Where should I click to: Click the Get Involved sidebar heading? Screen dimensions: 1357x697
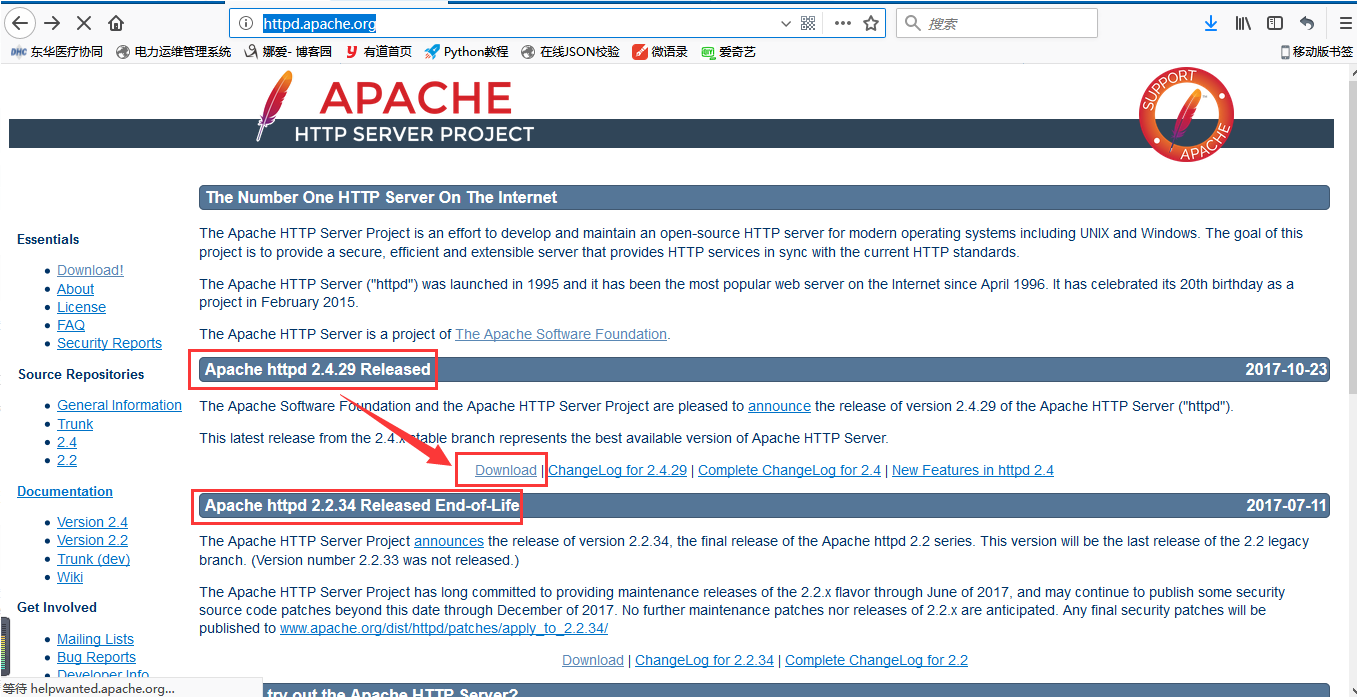(57, 607)
